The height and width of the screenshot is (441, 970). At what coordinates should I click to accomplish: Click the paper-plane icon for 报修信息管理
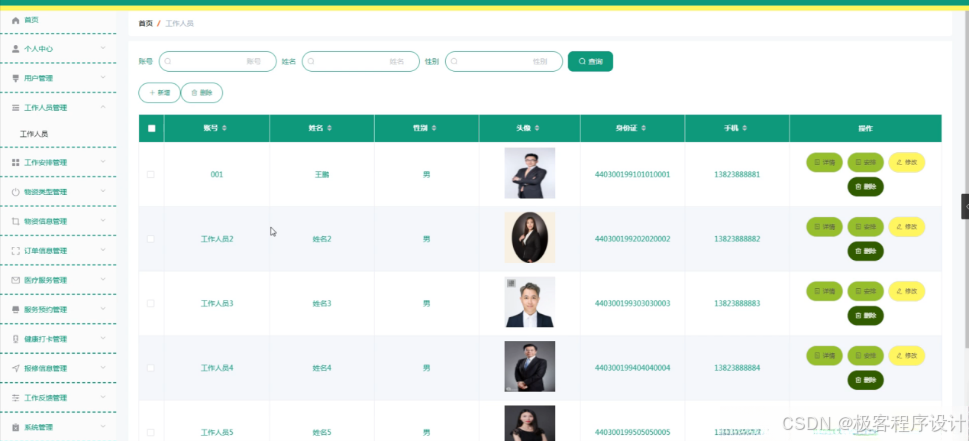[15, 368]
